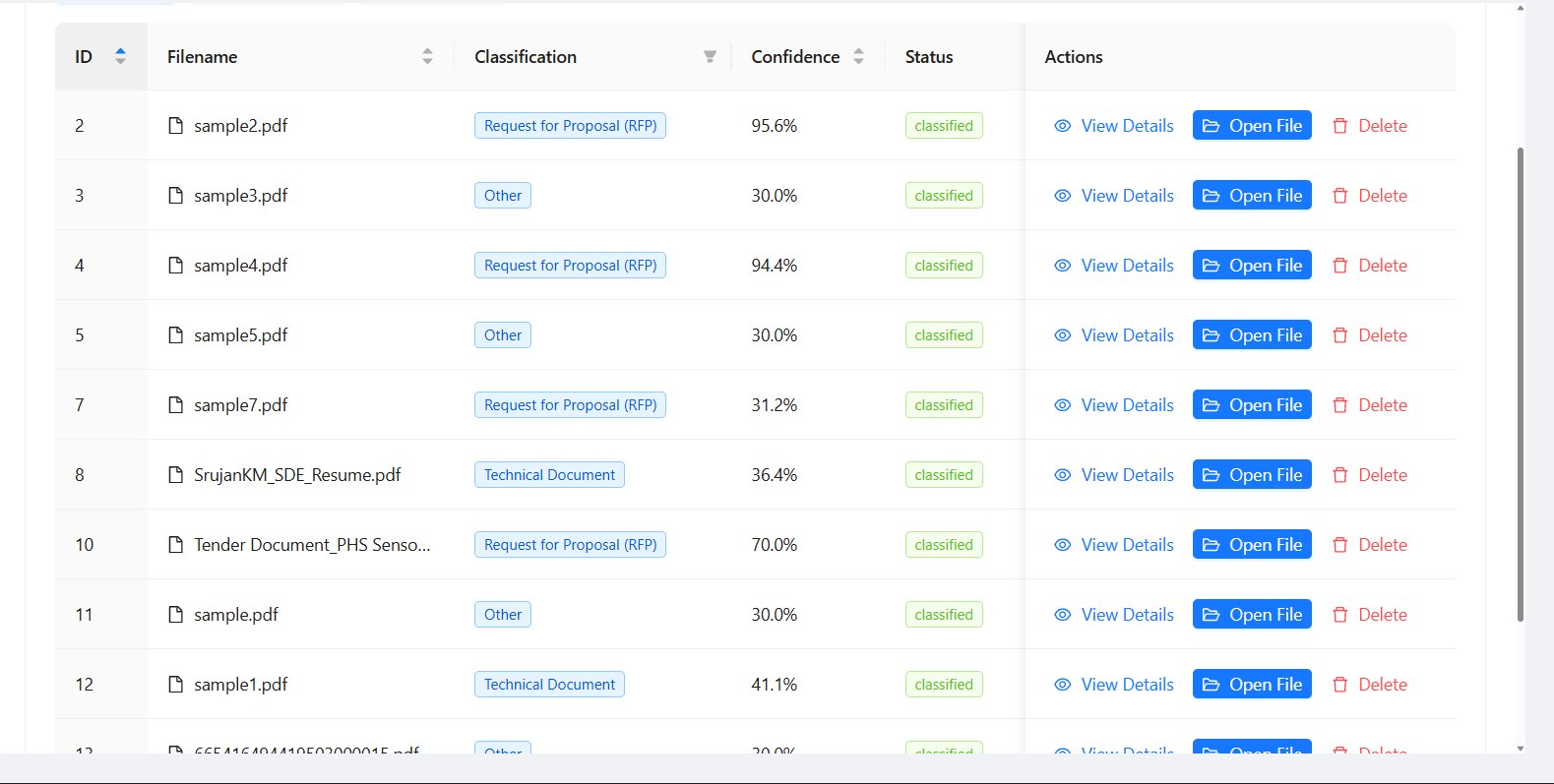Sort by Filename using sorter arrows
This screenshot has height=784, width=1554.
427,56
